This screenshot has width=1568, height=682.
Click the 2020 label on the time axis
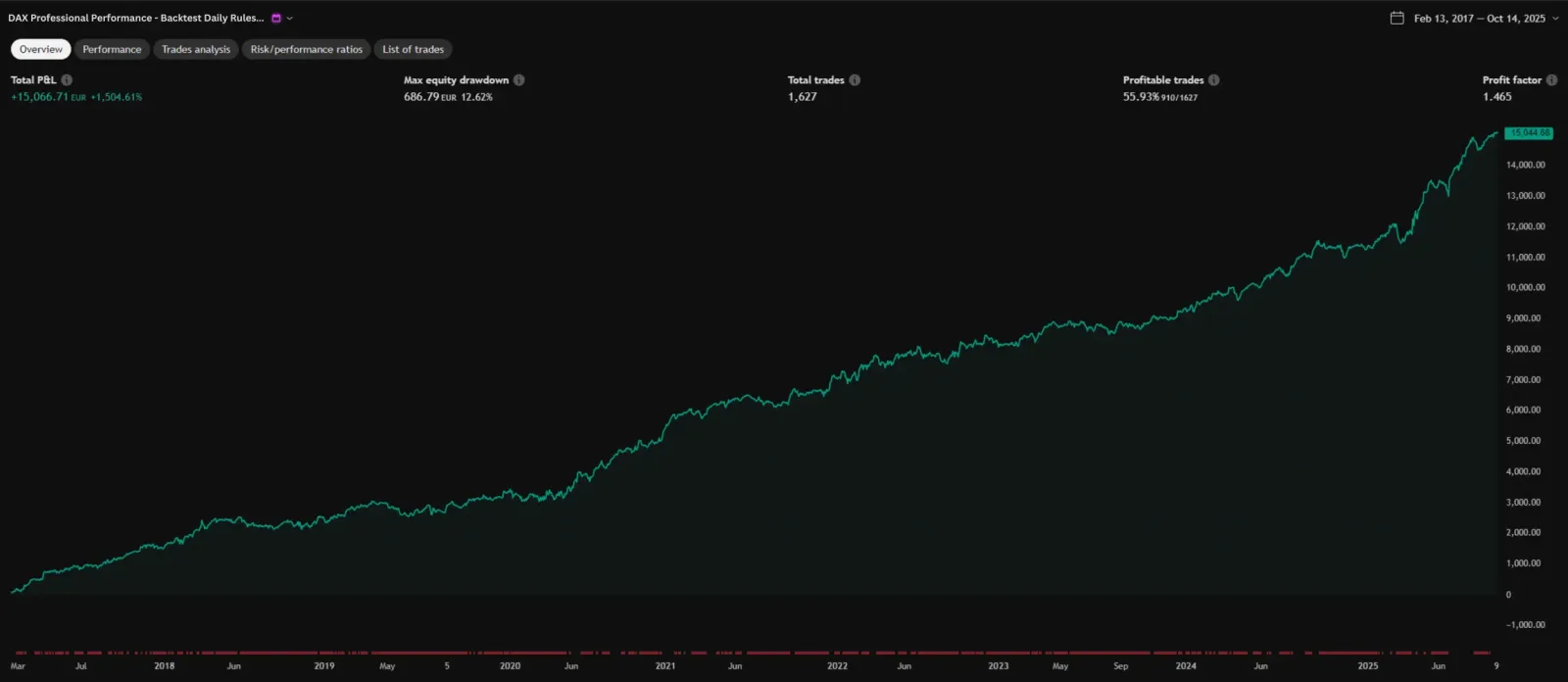point(511,666)
